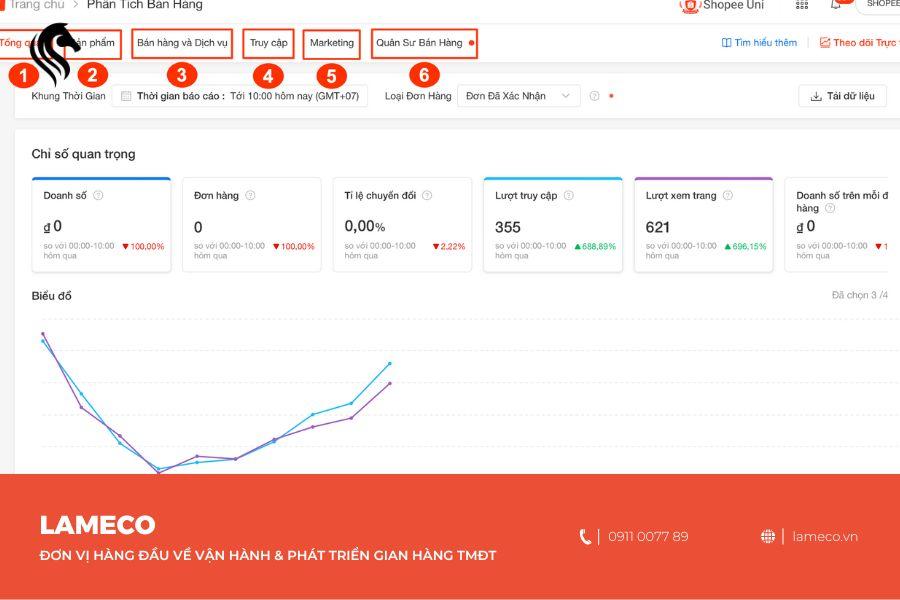Click help icon for Doanh số trên mỗi đơn hàng
This screenshot has width=900, height=600.
[830, 208]
